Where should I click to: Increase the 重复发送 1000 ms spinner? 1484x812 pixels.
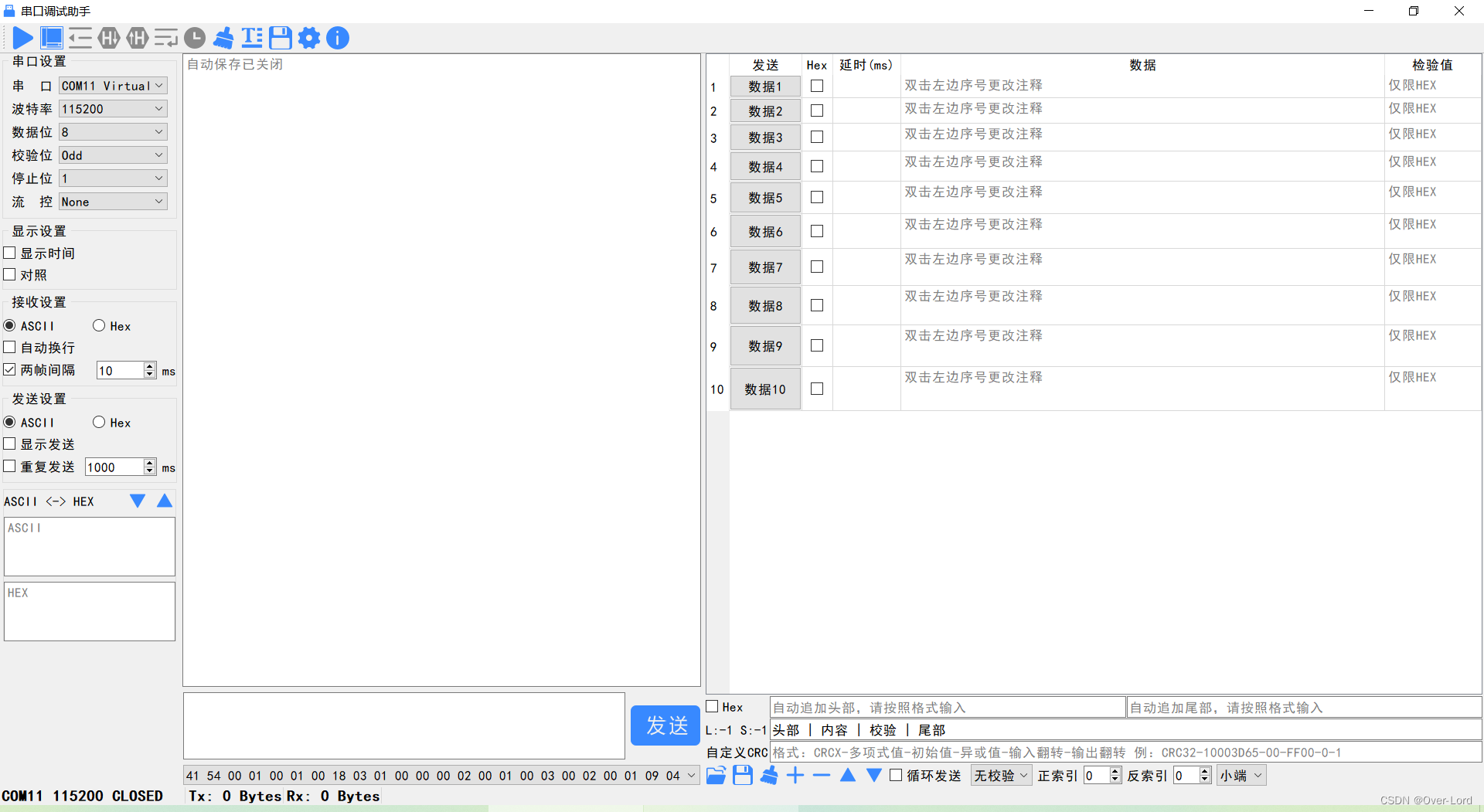[x=150, y=463]
